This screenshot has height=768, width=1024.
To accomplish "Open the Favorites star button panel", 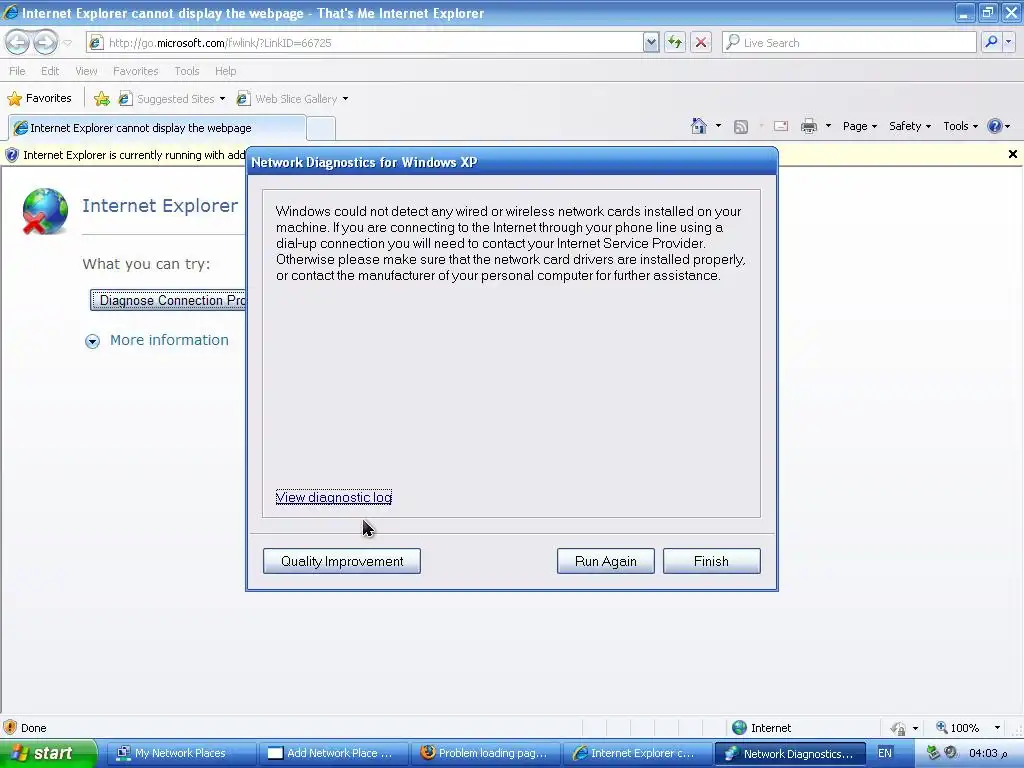I will point(39,99).
